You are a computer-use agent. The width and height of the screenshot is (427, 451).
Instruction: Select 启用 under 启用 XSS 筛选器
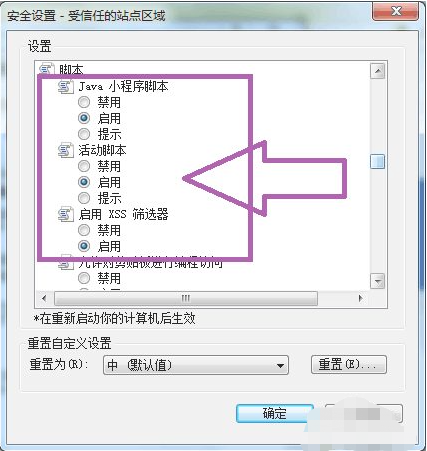[x=84, y=246]
